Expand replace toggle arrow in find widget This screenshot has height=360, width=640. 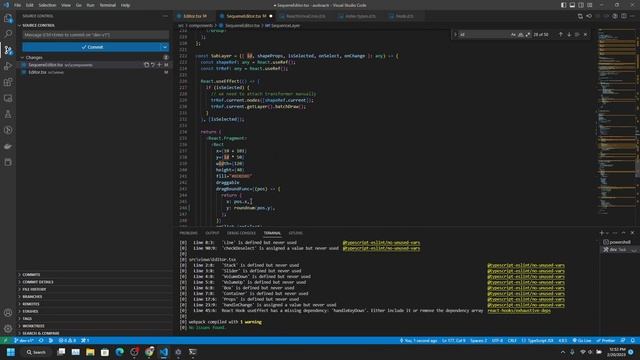point(456,35)
